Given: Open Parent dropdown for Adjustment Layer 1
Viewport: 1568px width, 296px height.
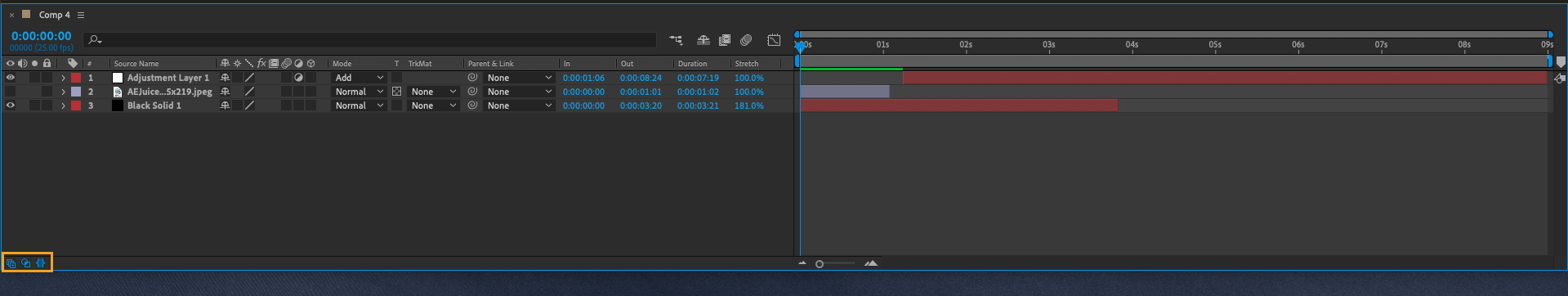Looking at the screenshot, I should pyautogui.click(x=519, y=78).
